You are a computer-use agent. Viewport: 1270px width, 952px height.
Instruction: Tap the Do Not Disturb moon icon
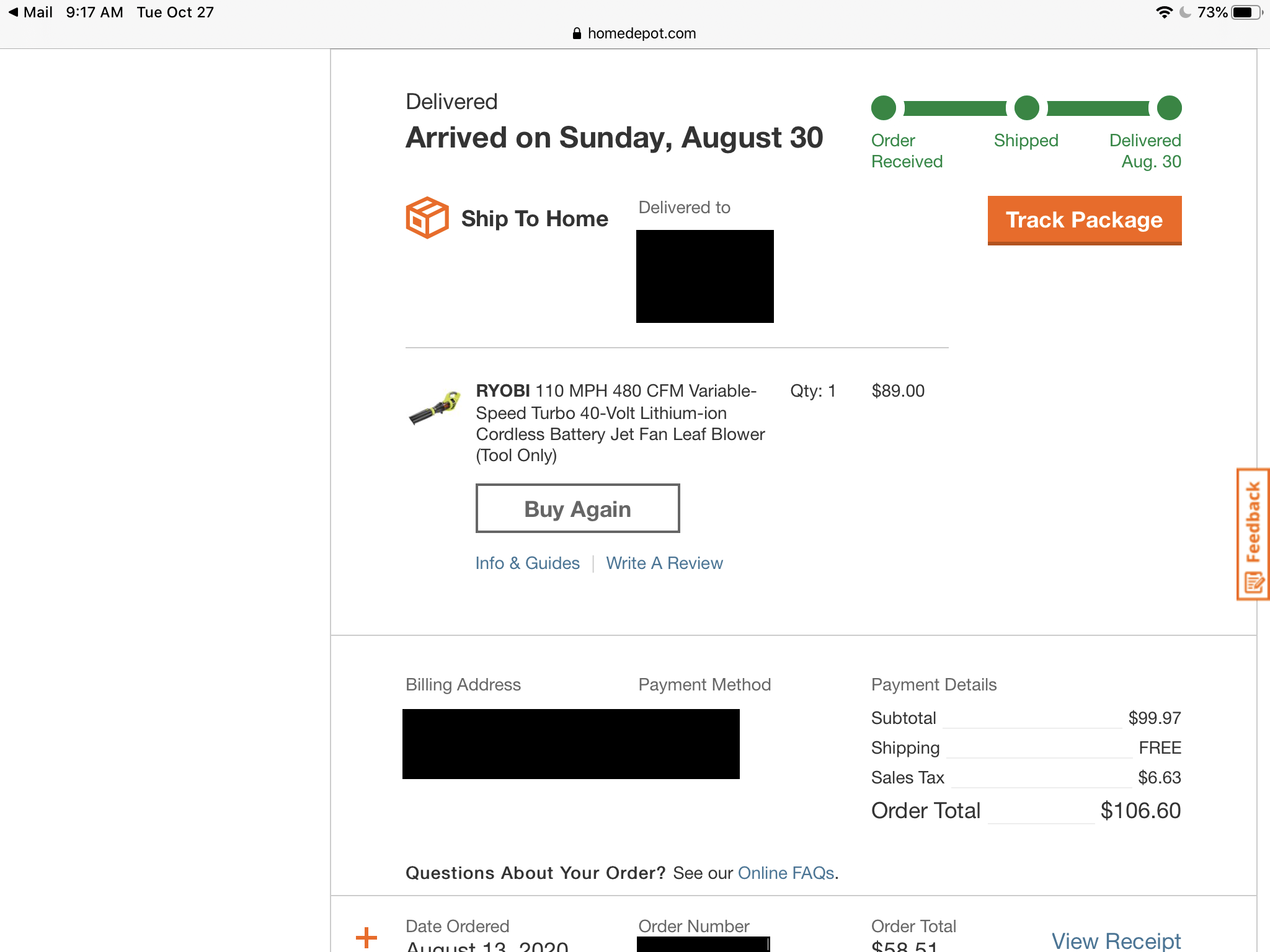click(x=1185, y=12)
